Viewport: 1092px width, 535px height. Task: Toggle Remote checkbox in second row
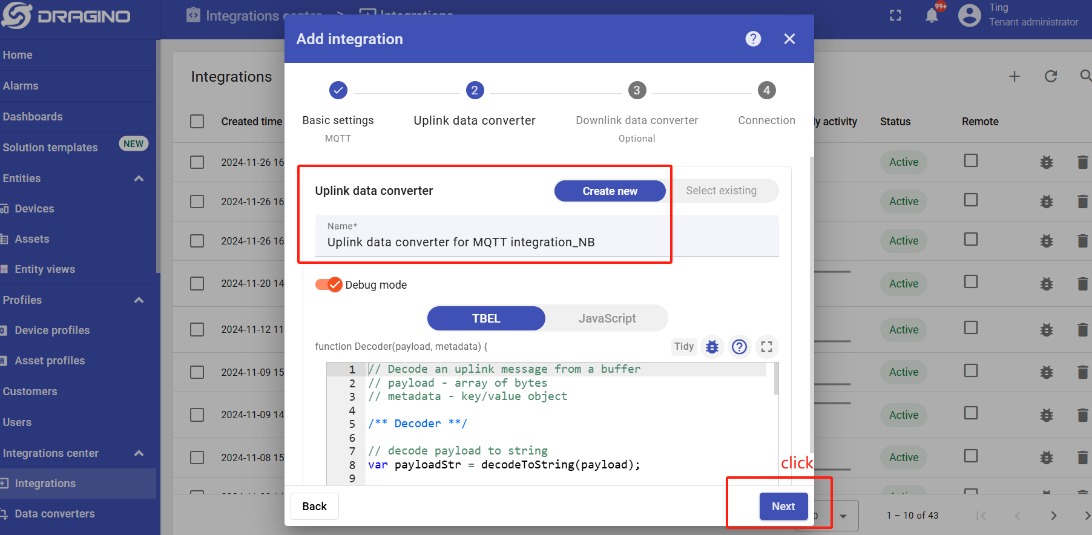coord(971,200)
